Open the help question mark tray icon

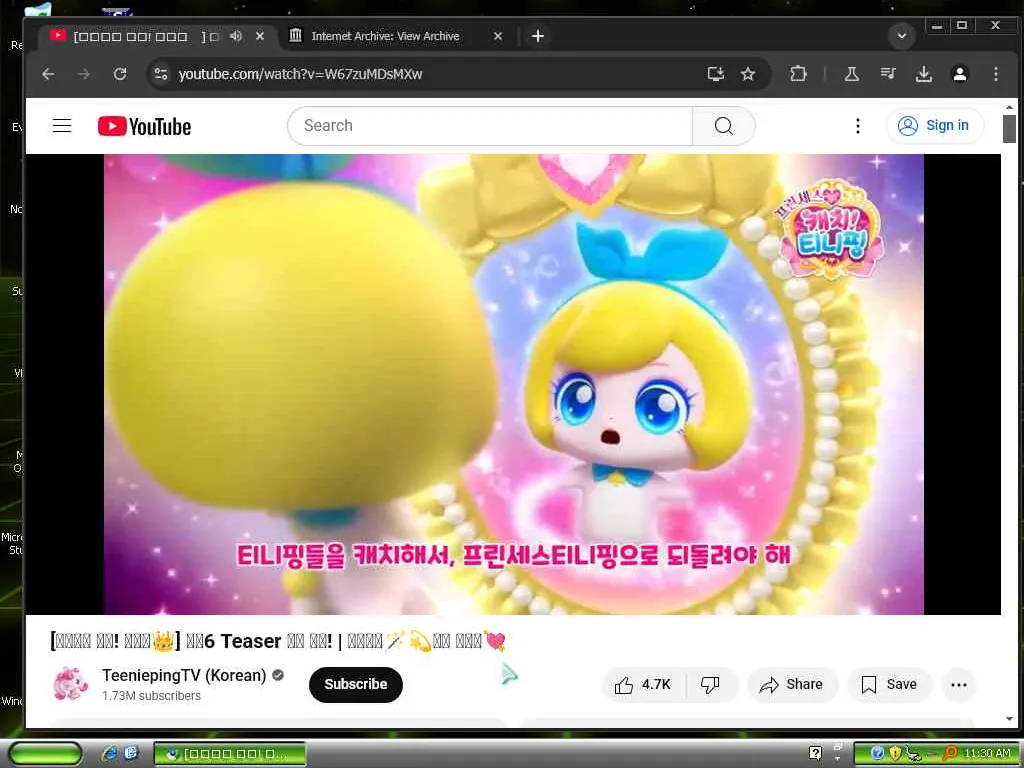816,753
